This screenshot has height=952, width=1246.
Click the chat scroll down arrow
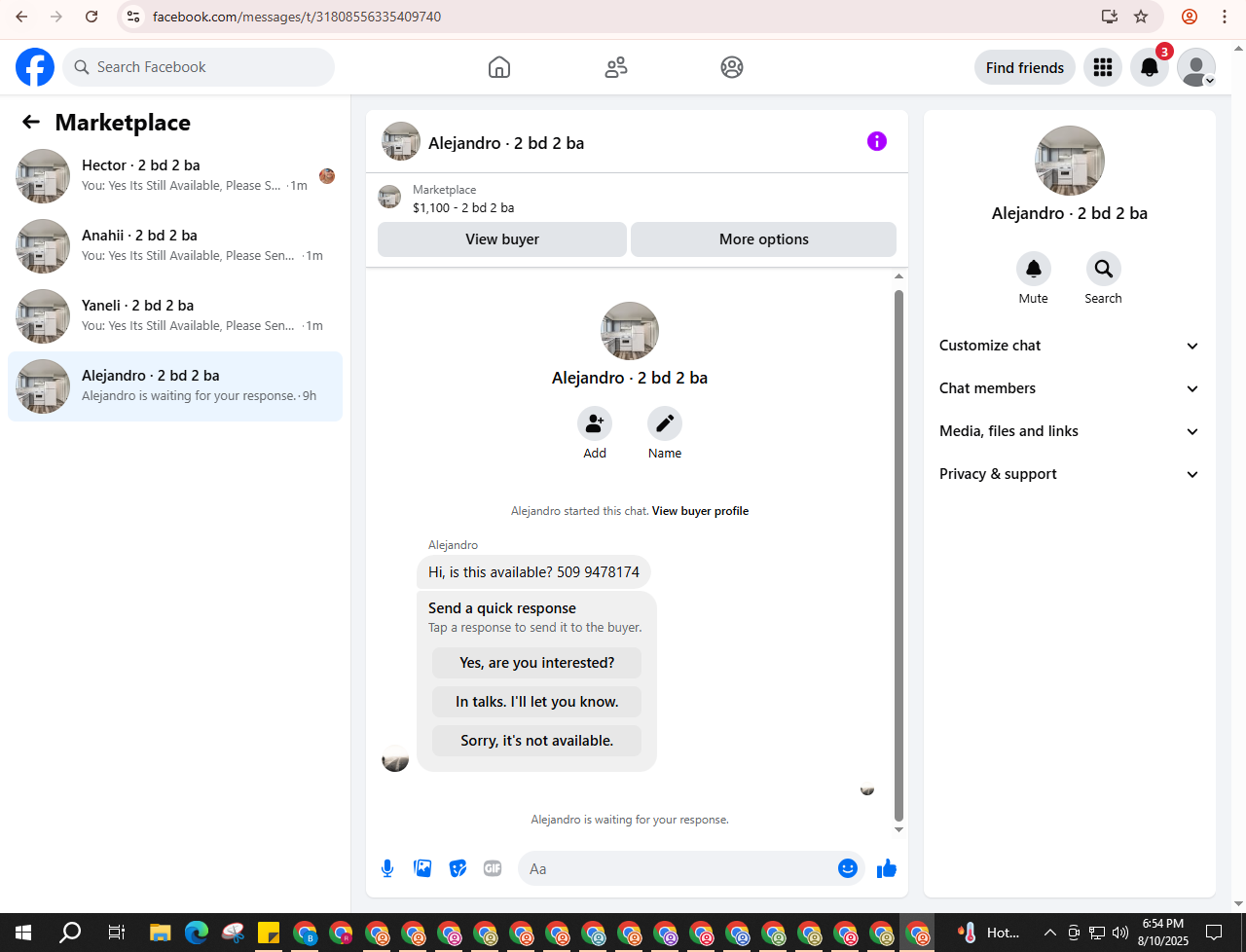click(x=898, y=829)
